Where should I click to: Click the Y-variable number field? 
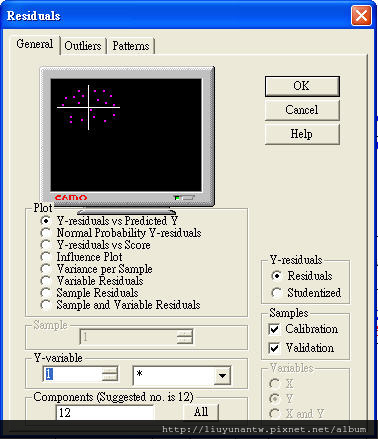pyautogui.click(x=72, y=374)
